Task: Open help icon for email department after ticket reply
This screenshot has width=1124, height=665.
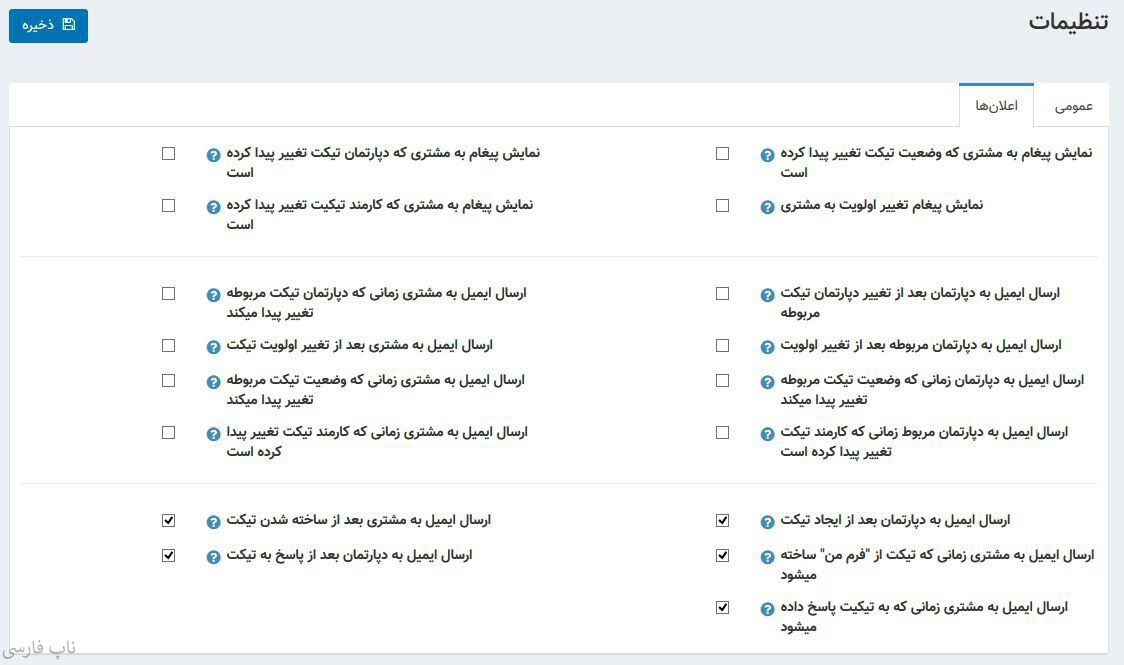Action: click(213, 557)
